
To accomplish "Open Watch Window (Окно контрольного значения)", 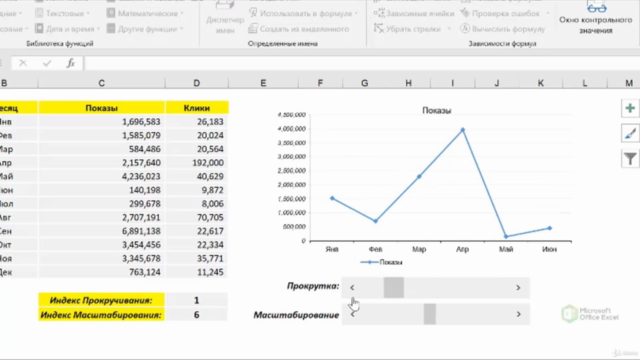I will click(x=596, y=18).
